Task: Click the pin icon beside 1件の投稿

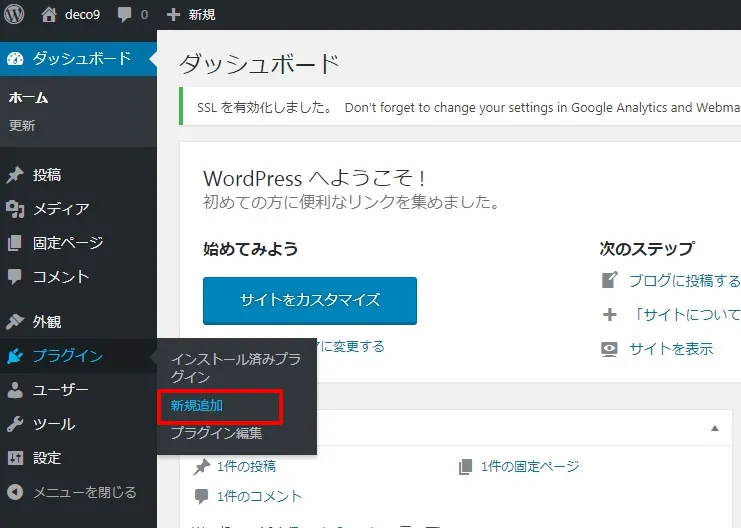Action: coord(202,467)
